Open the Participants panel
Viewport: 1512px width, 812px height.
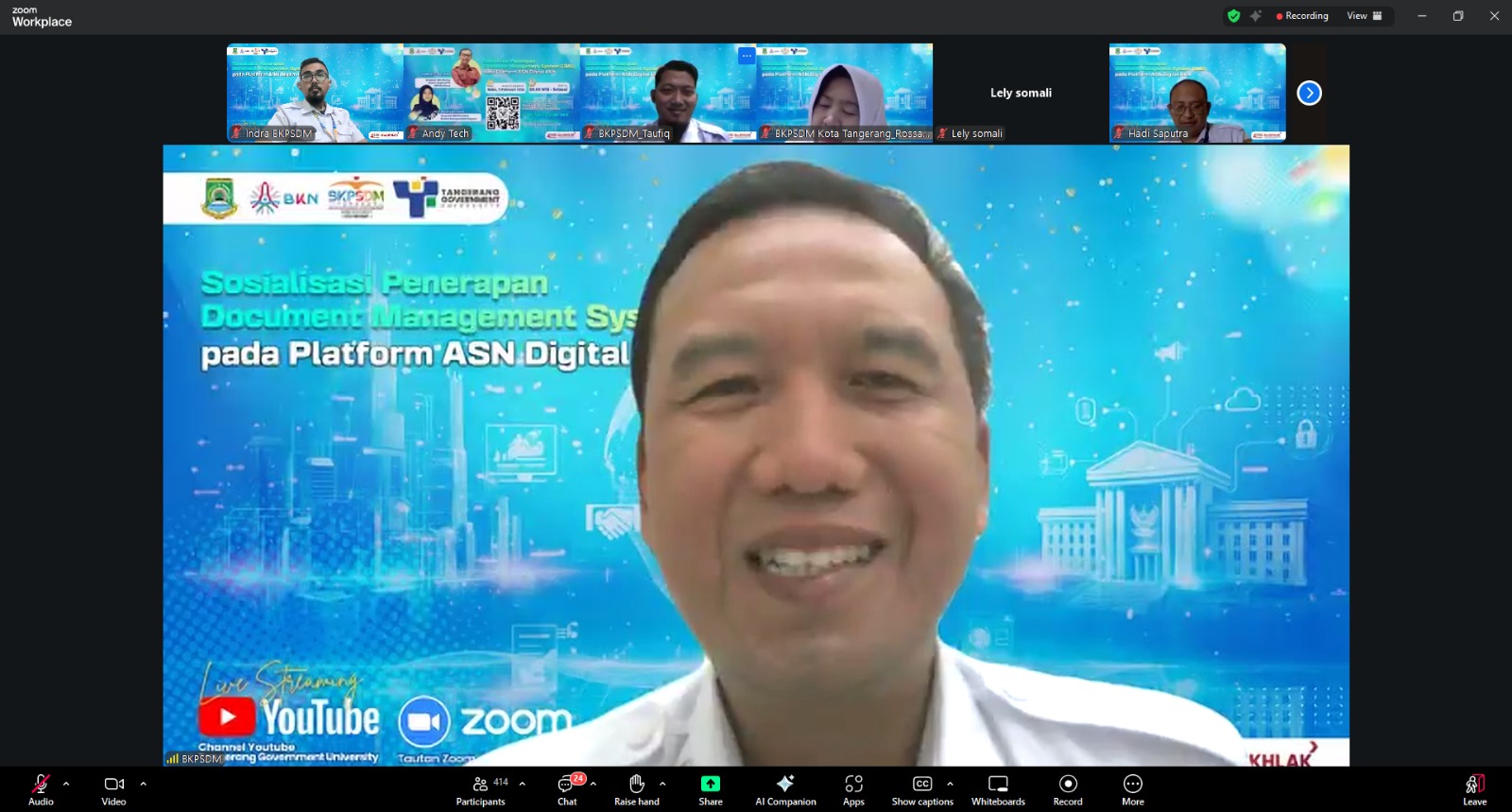tap(481, 788)
